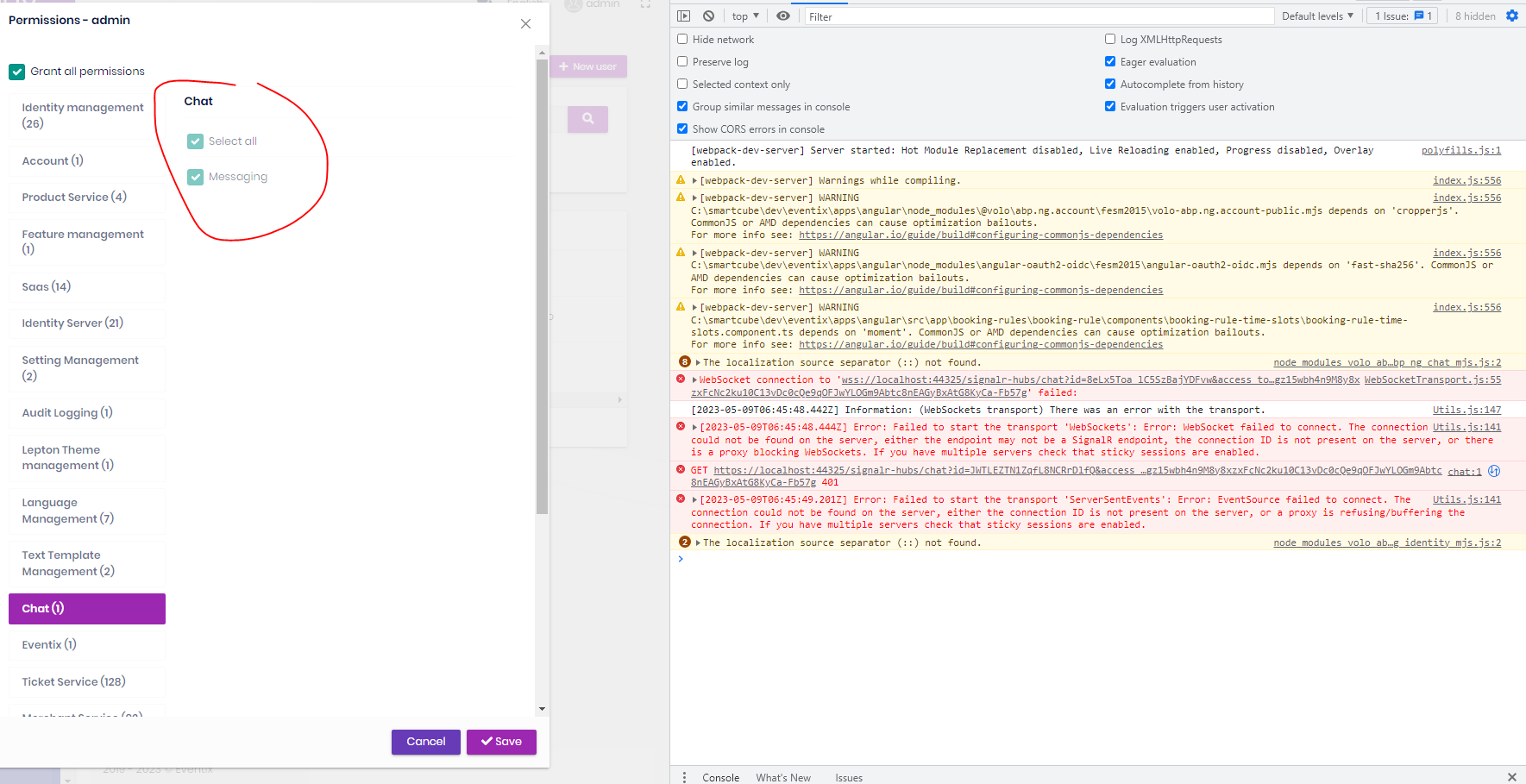Click the 1 Issue message badge
Viewport: 1526px width, 784px height.
(1402, 16)
